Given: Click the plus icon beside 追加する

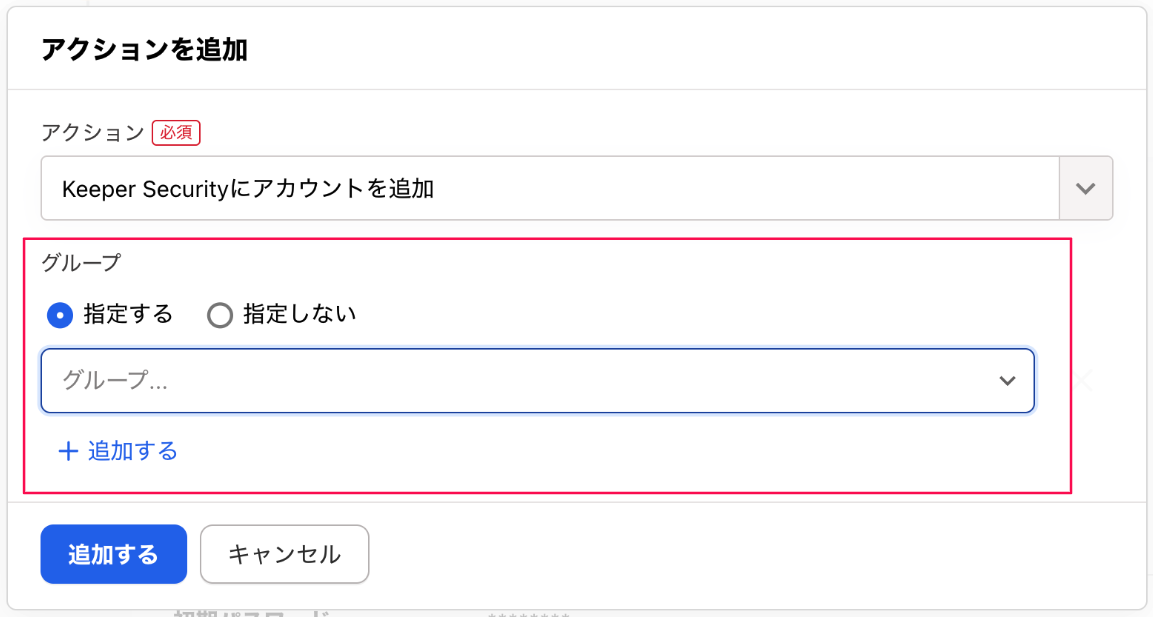Looking at the screenshot, I should pos(68,452).
